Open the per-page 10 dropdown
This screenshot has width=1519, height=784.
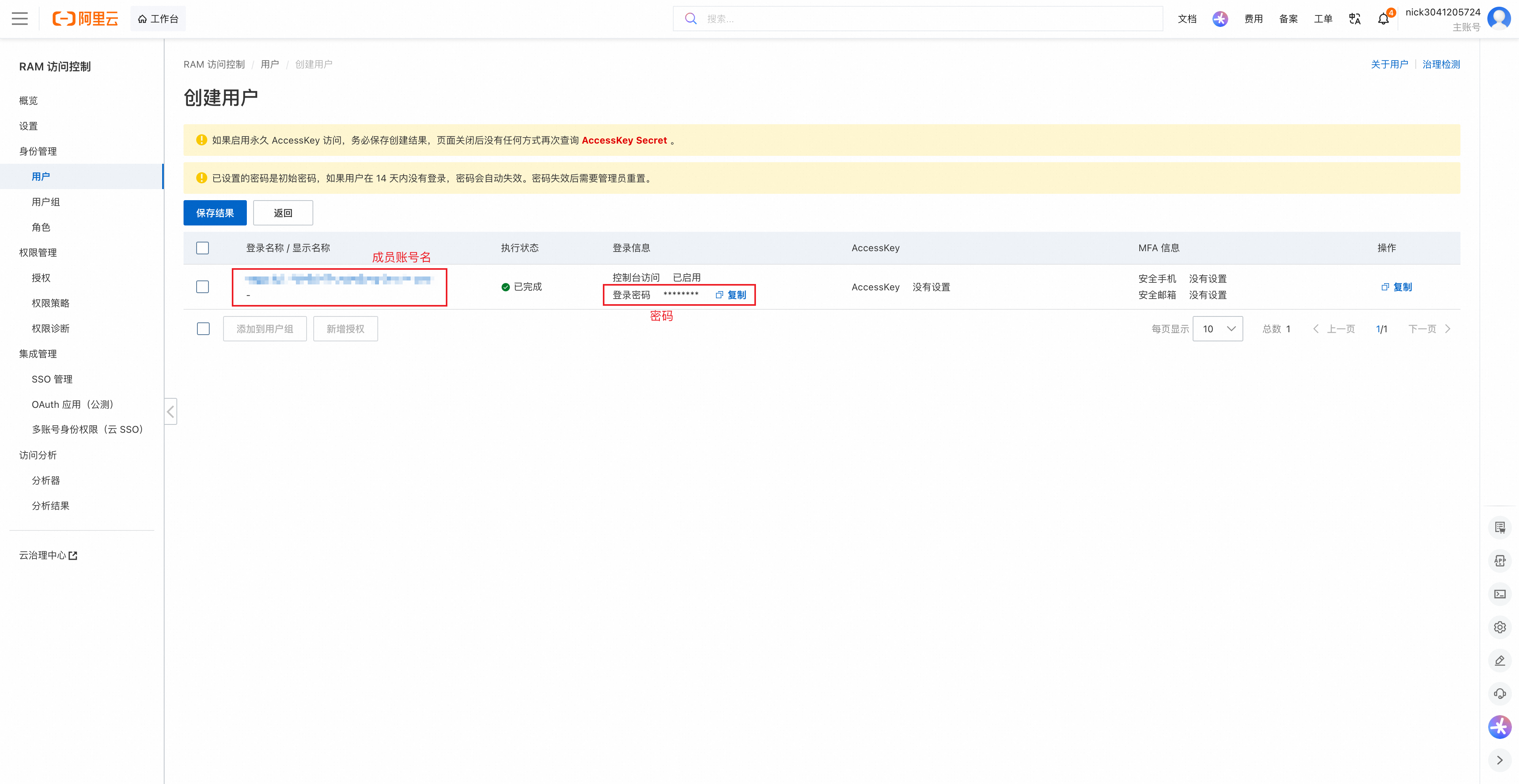click(x=1217, y=329)
